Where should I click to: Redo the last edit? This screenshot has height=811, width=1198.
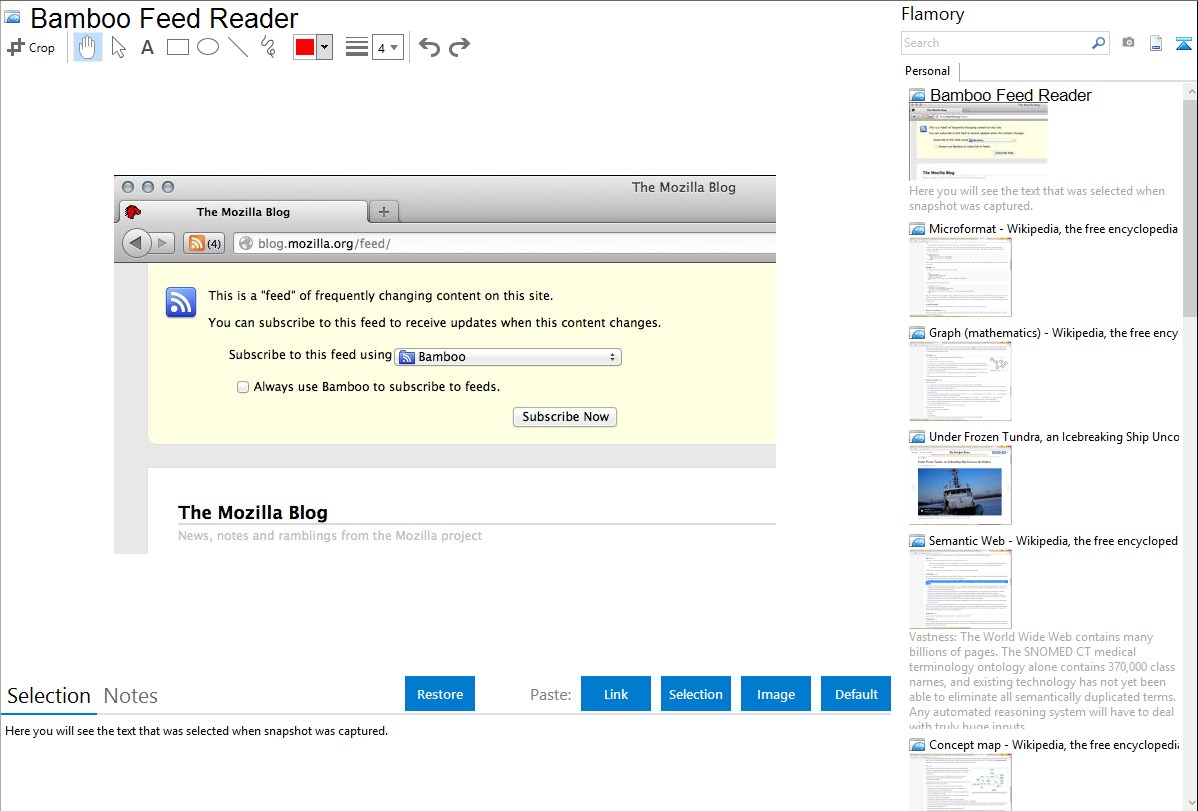point(459,47)
